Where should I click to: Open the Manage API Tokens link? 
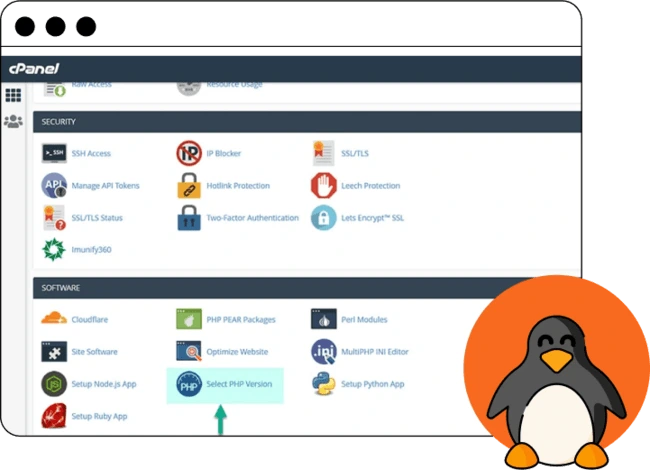coord(105,186)
